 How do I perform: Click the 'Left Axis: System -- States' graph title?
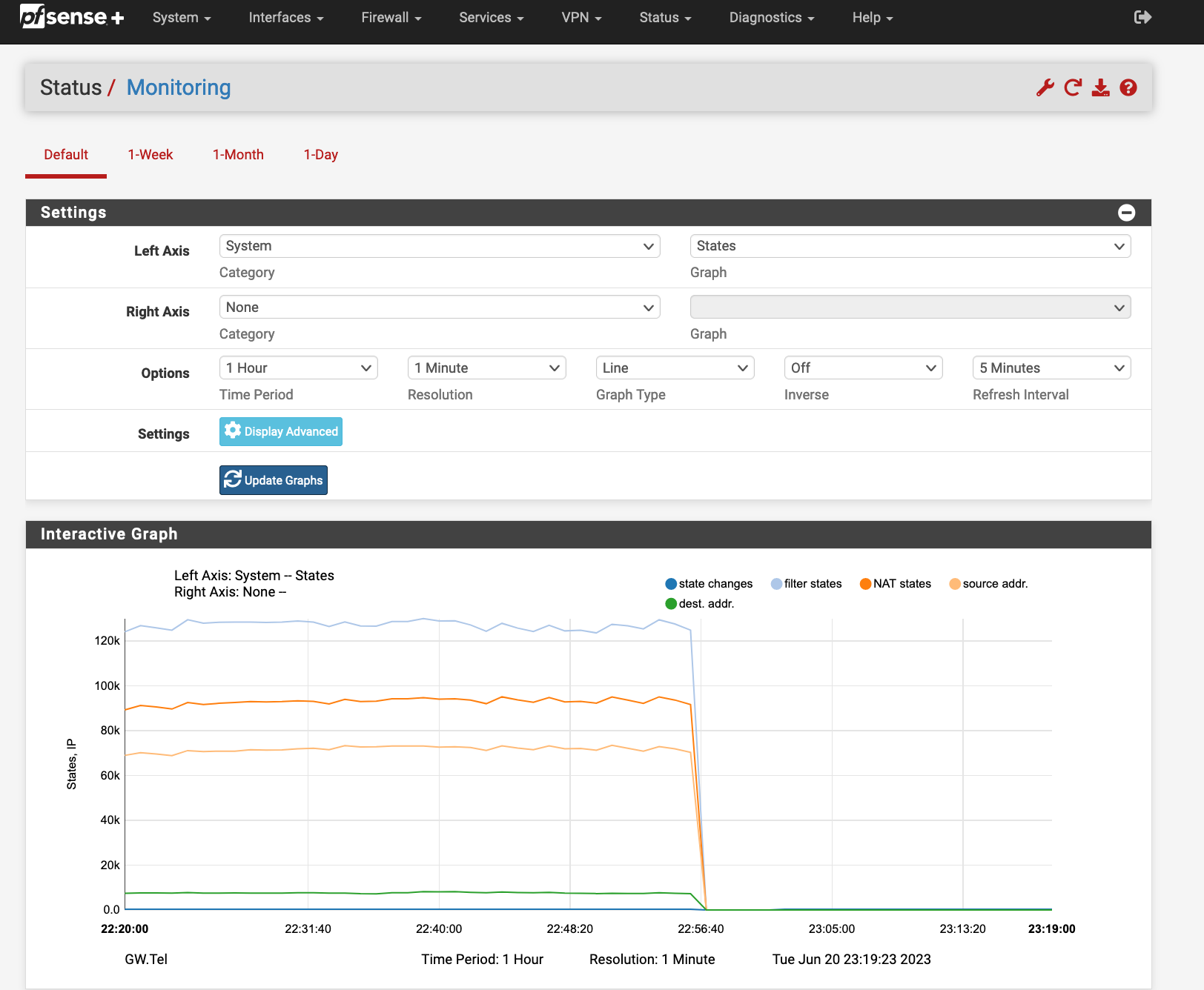[x=254, y=576]
